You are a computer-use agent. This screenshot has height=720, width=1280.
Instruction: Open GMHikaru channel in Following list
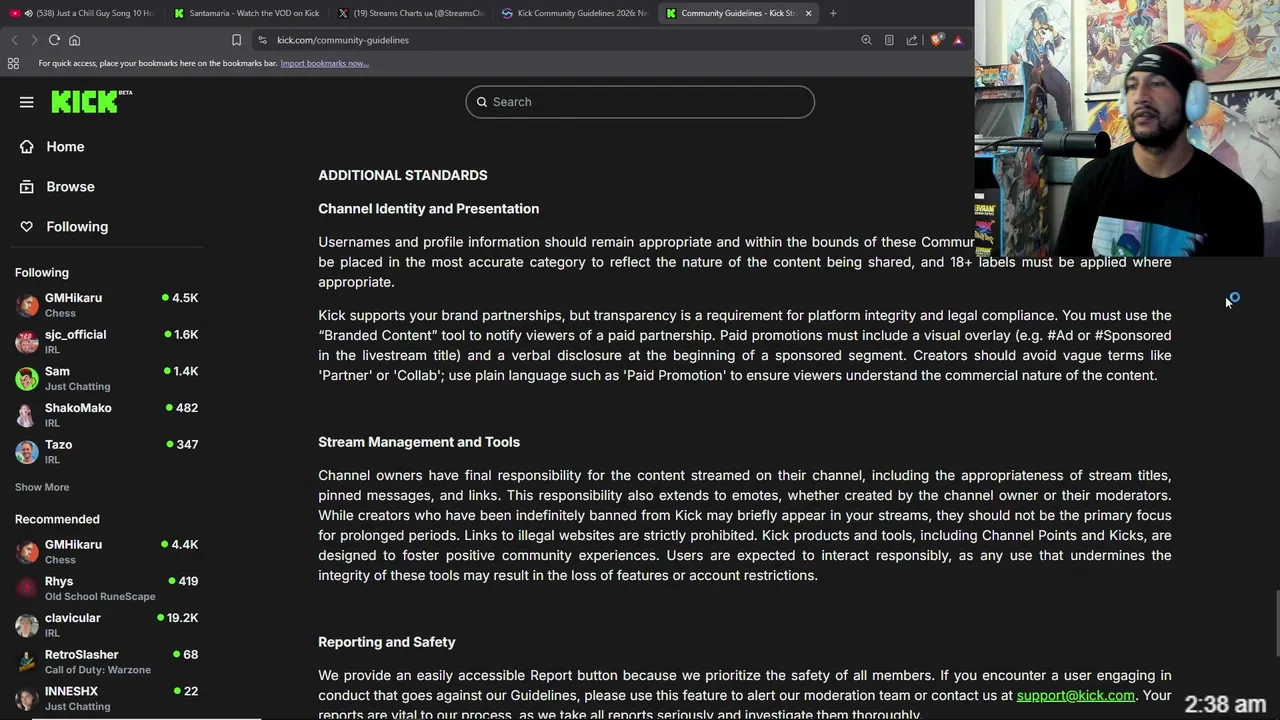click(x=107, y=305)
